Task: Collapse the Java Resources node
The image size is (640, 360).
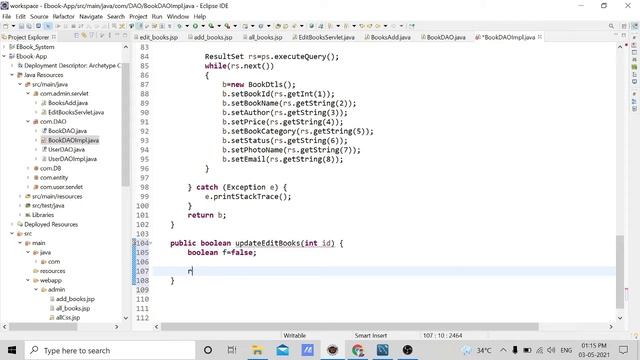Action: coord(12,75)
